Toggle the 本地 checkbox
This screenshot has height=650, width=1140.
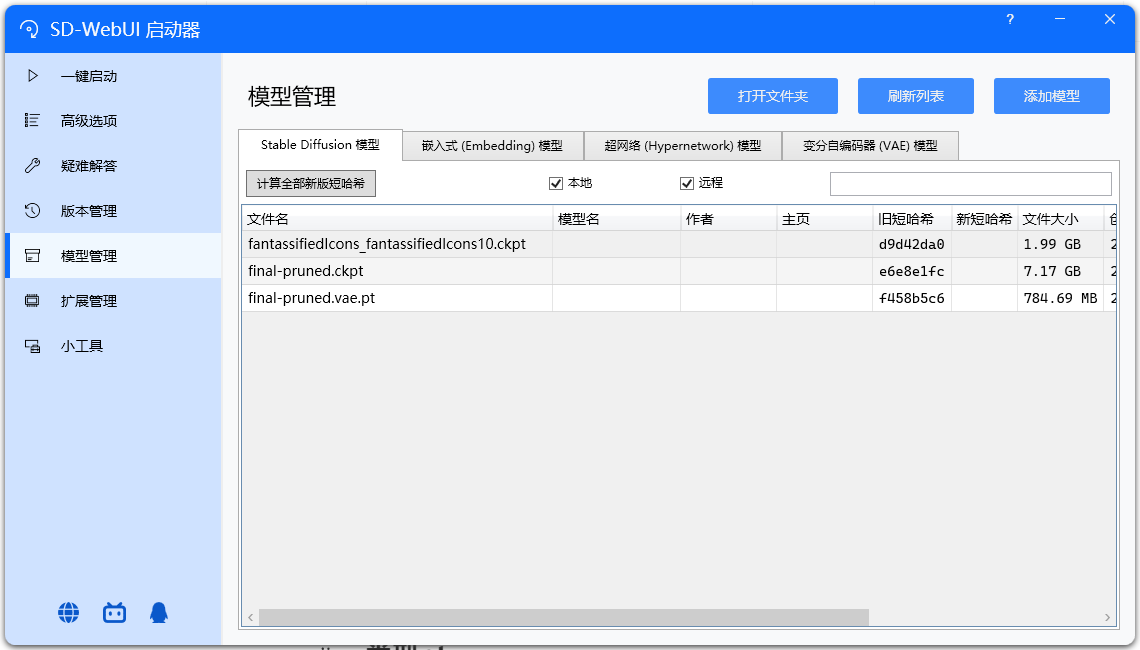pos(556,183)
